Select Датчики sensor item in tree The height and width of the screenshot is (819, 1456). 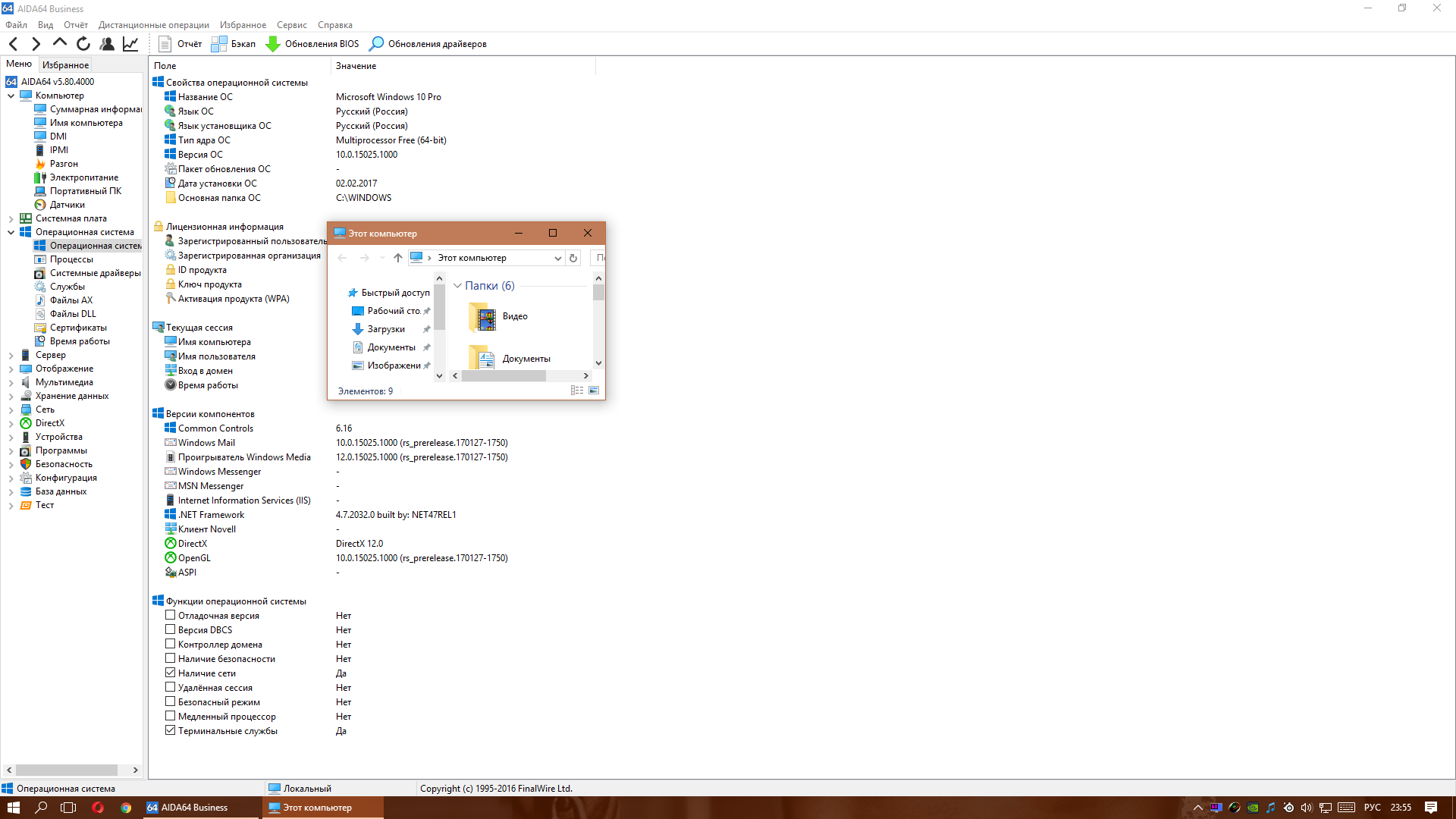coord(67,205)
